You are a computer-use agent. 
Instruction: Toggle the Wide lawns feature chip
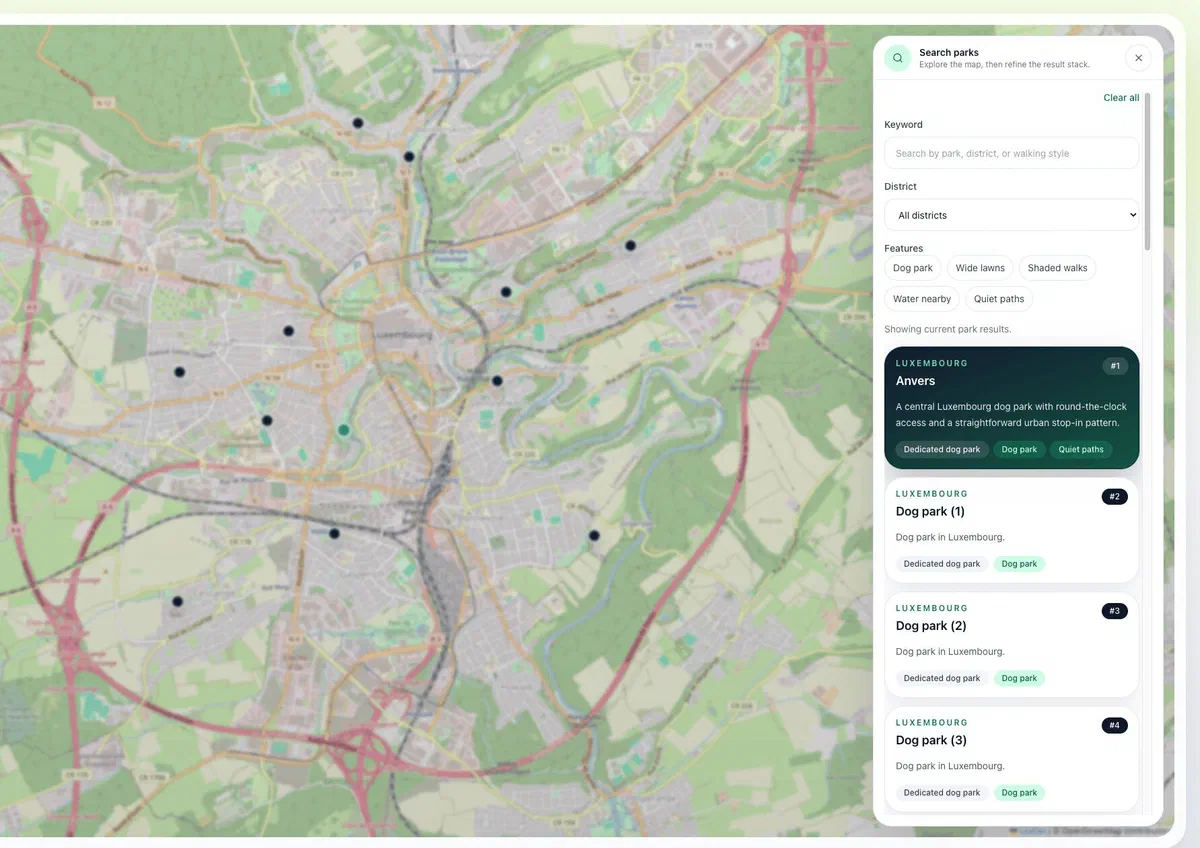click(x=980, y=268)
